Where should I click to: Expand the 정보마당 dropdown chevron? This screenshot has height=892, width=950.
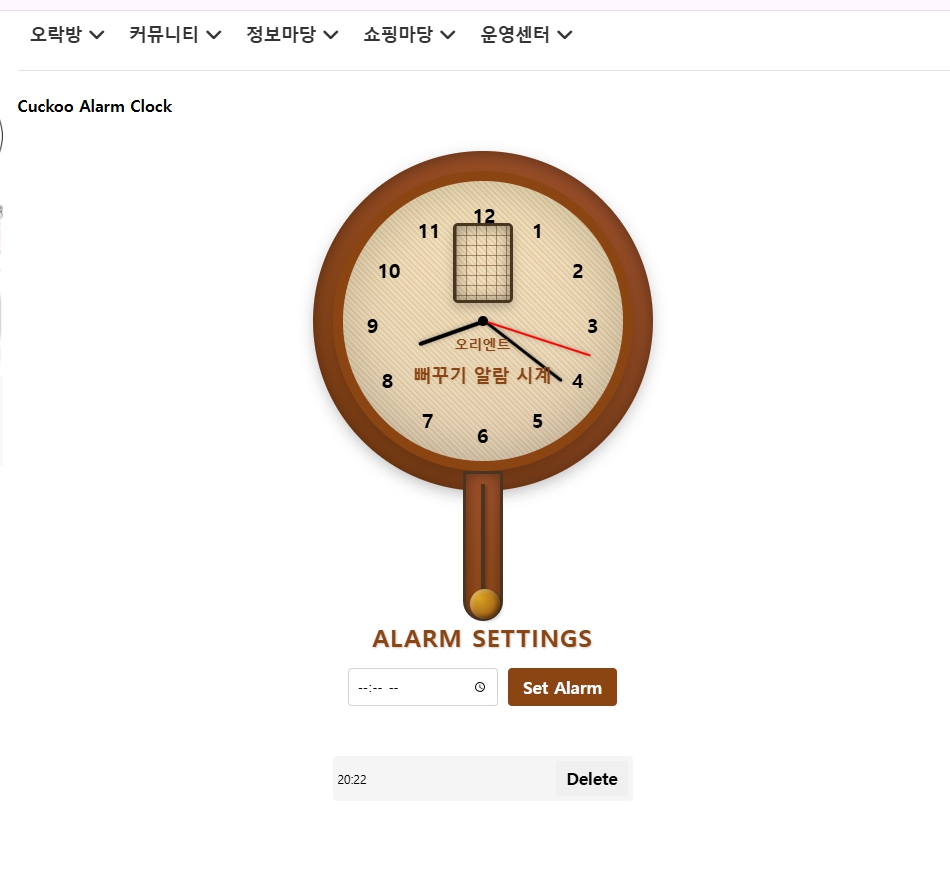pos(331,35)
